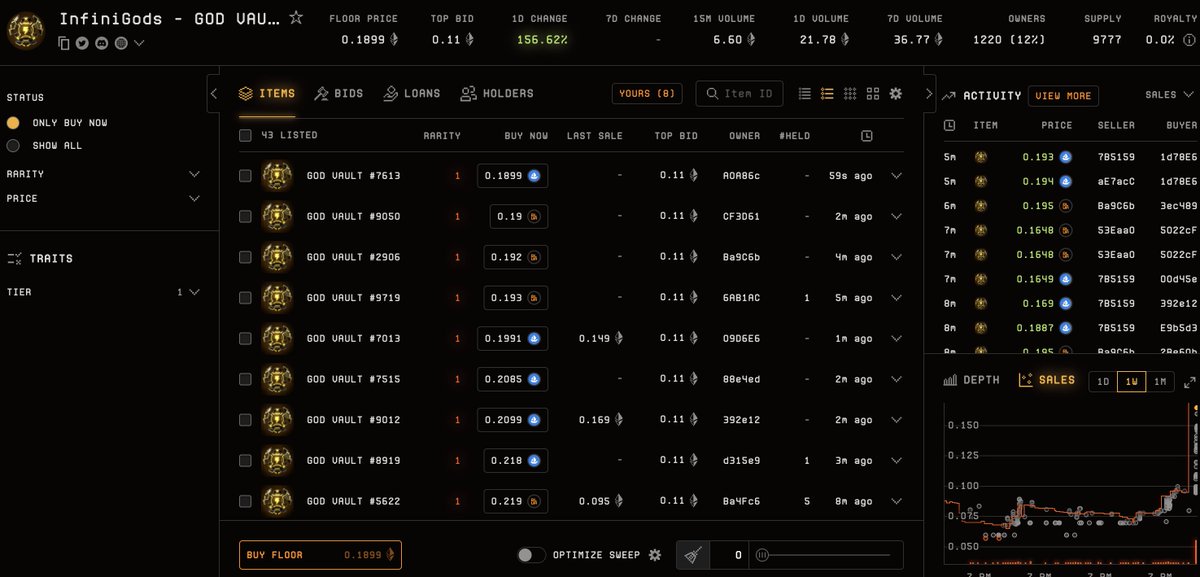
Task: Switch to the large grid view icon
Action: pos(873,93)
